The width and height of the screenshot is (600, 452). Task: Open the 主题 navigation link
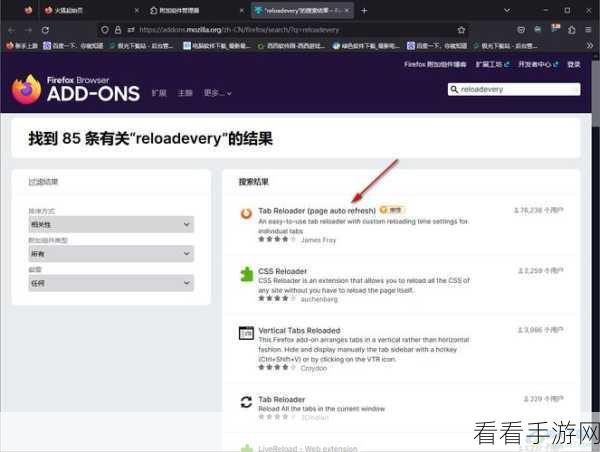pos(185,93)
